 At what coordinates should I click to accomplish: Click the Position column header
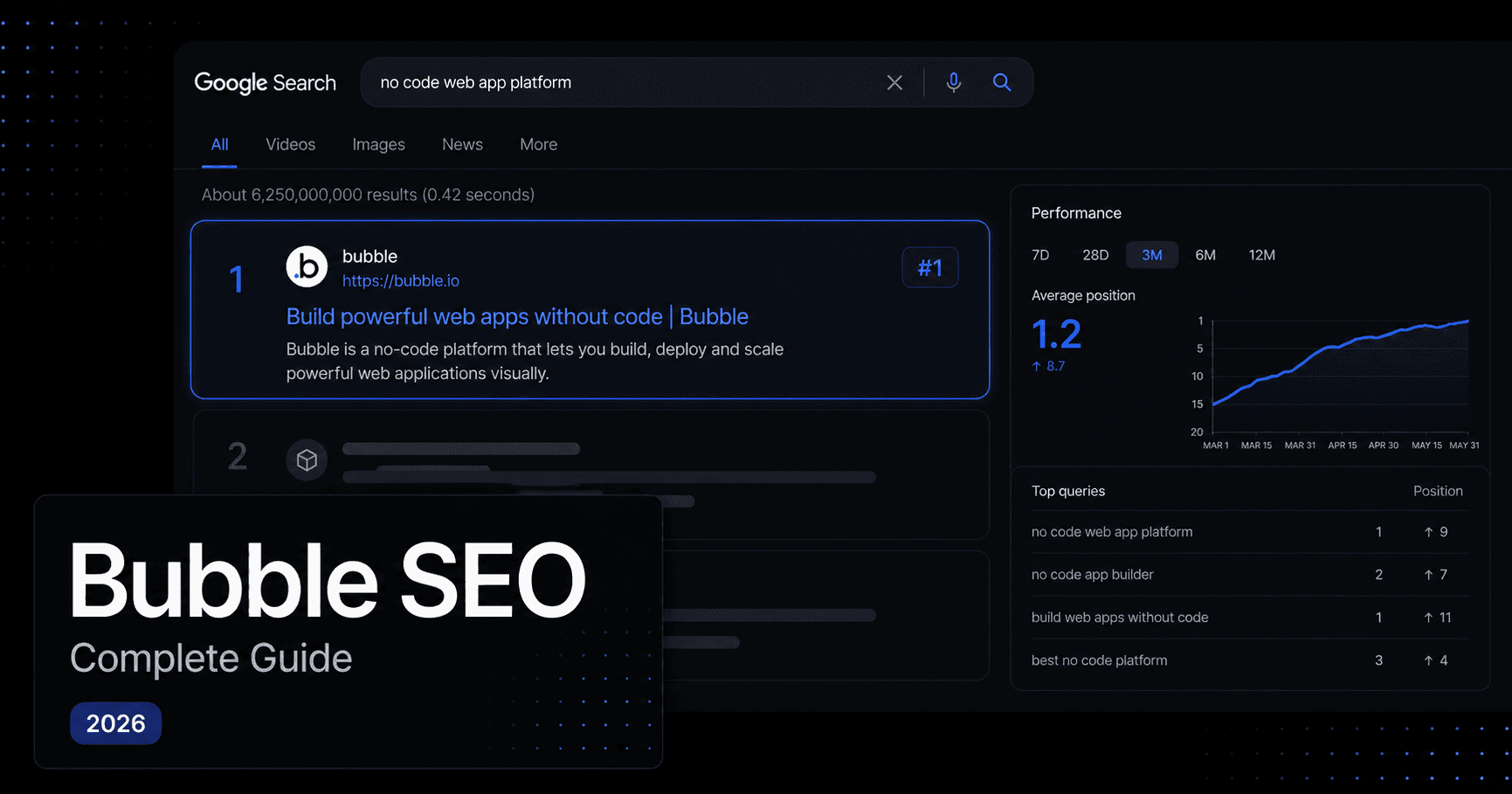(x=1438, y=491)
